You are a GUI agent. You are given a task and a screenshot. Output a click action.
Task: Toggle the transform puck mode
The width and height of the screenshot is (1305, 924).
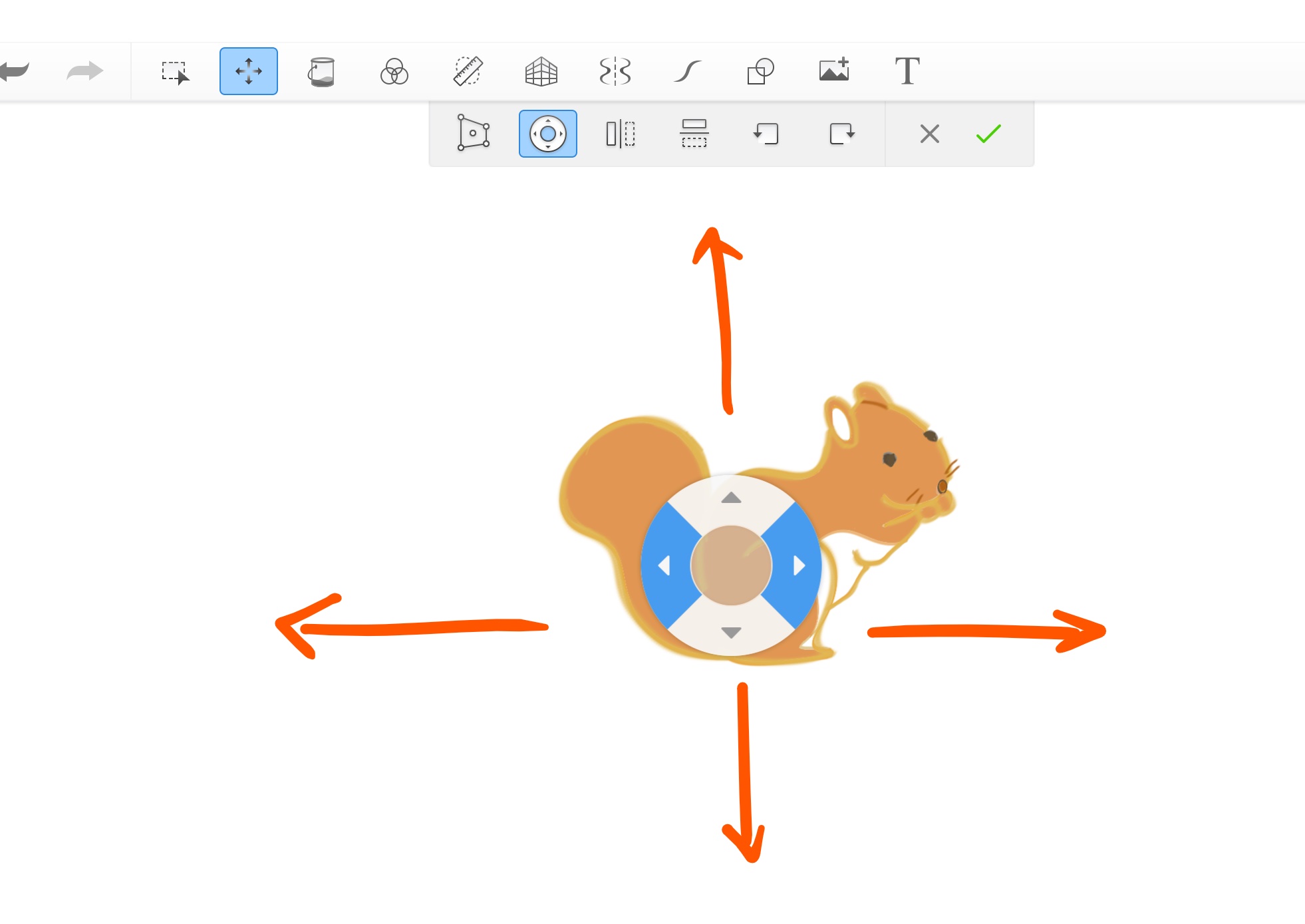pos(548,134)
